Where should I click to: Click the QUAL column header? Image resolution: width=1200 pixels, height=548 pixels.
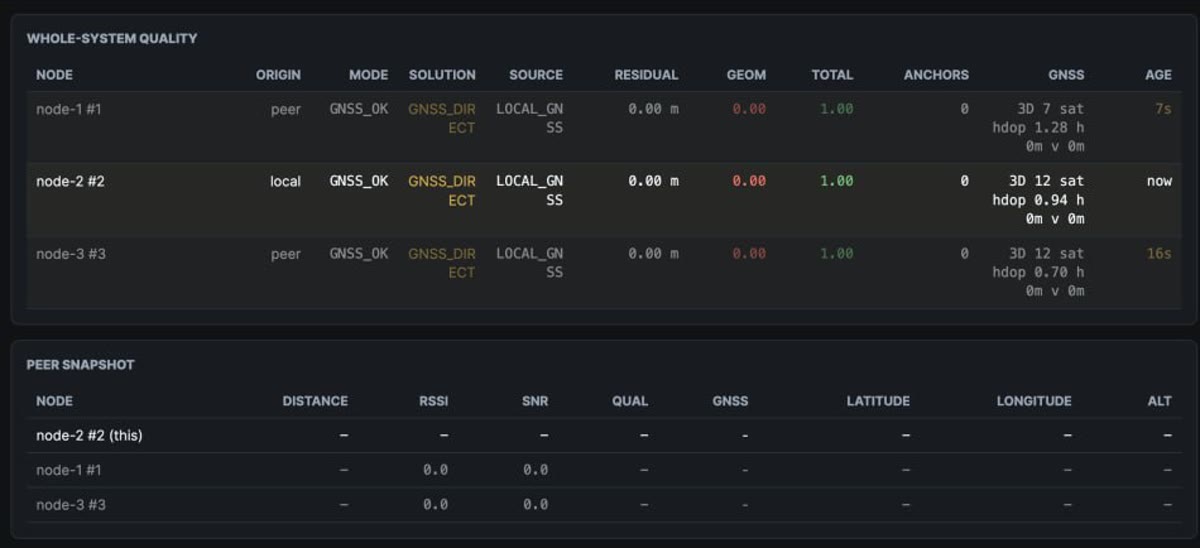(x=630, y=401)
